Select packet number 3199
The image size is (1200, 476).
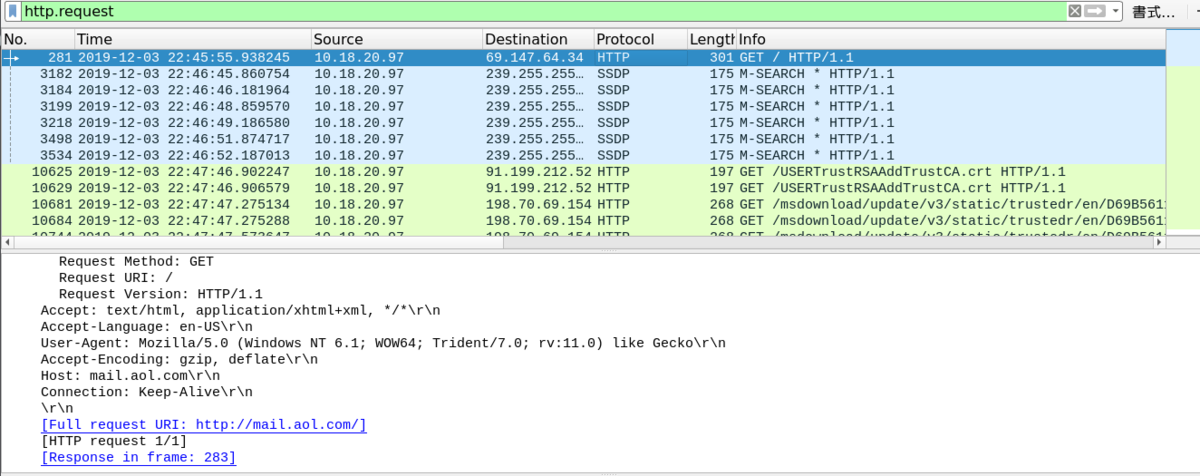tap(583, 106)
